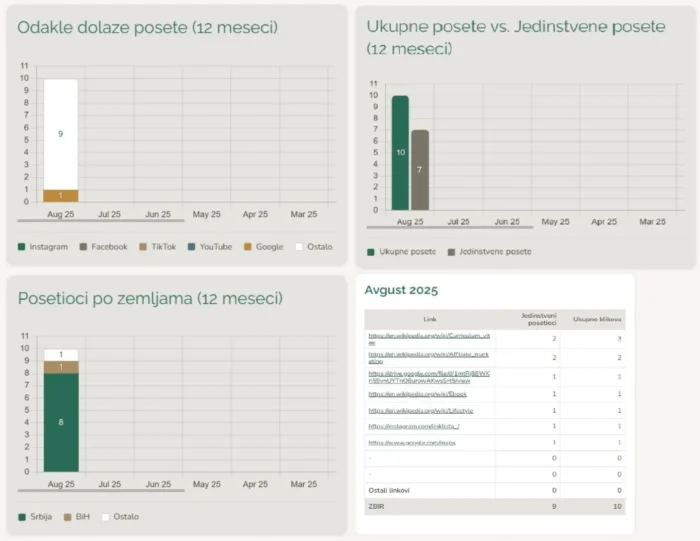Click the YouTube legend color square
Image resolution: width=700 pixels, height=541 pixels.
click(x=192, y=246)
